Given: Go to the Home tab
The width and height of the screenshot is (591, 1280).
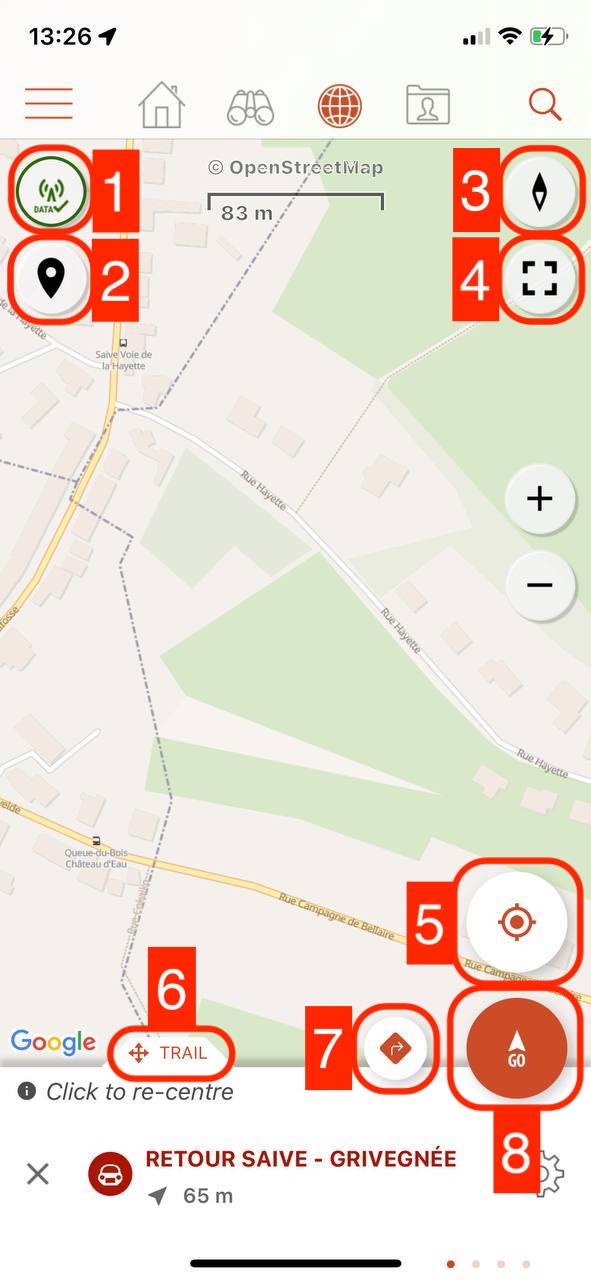Looking at the screenshot, I should point(162,104).
